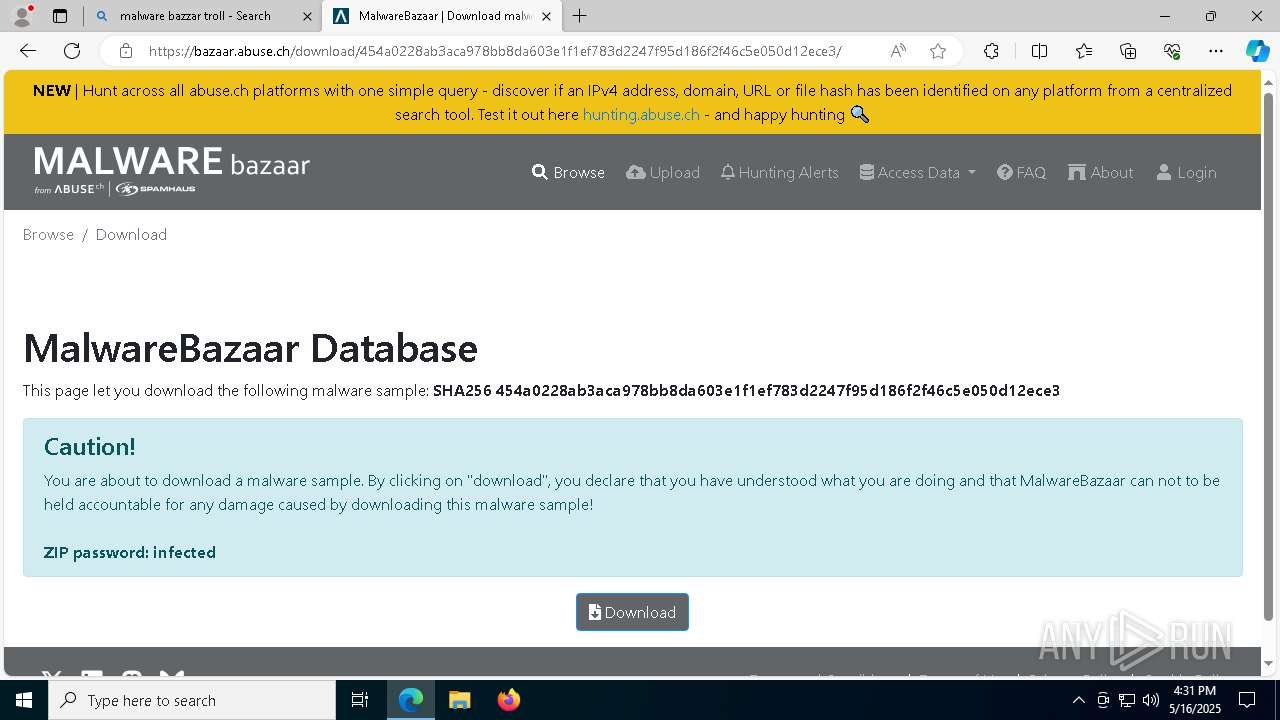Viewport: 1280px width, 720px height.
Task: Open Browser essentials icon
Action: click(1172, 51)
